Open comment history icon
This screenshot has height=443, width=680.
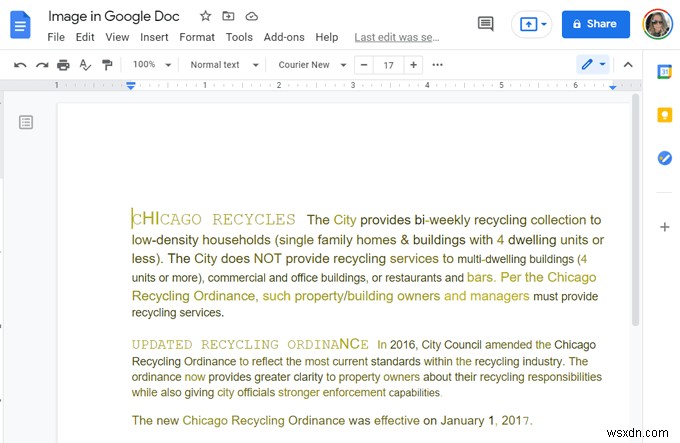point(486,24)
